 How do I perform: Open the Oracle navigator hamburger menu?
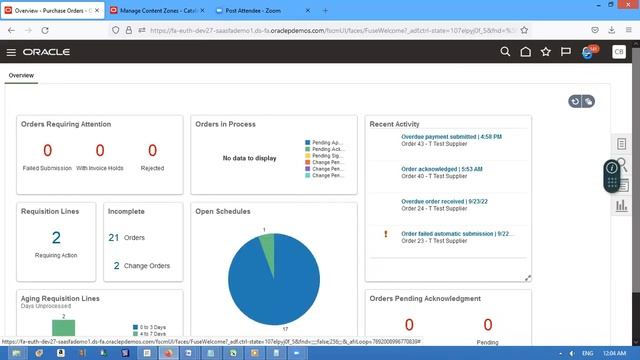pos(11,52)
